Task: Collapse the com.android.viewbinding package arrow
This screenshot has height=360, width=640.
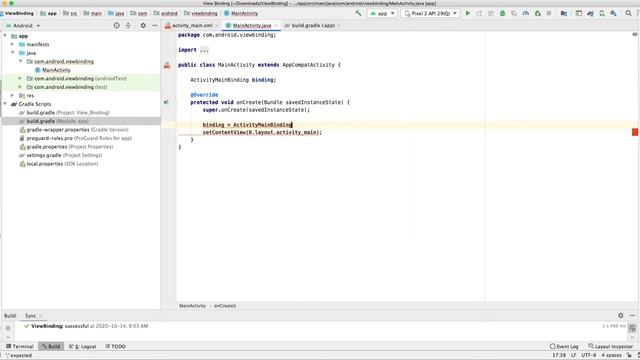Action: (20, 61)
